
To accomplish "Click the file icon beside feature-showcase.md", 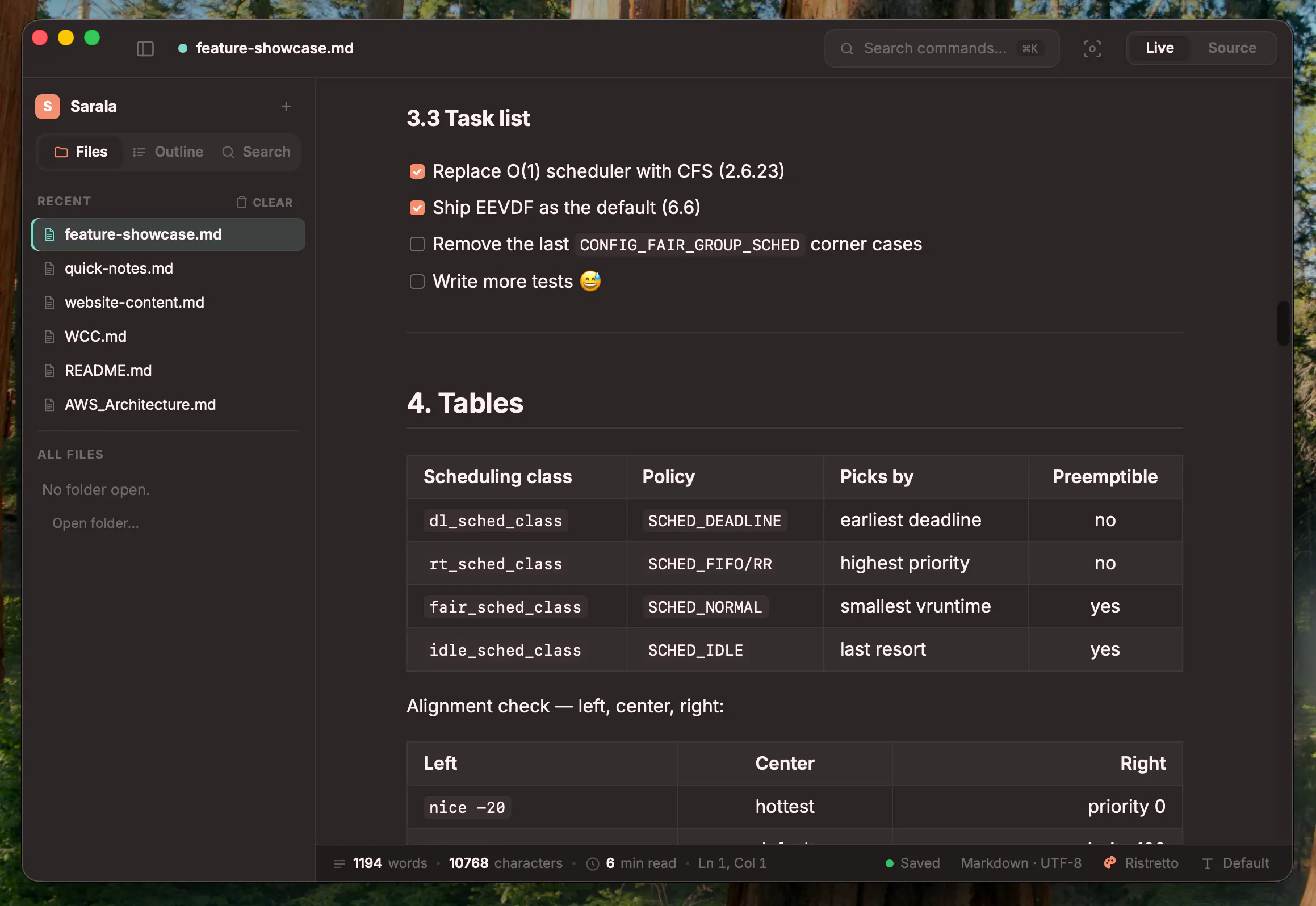I will click(x=49, y=234).
